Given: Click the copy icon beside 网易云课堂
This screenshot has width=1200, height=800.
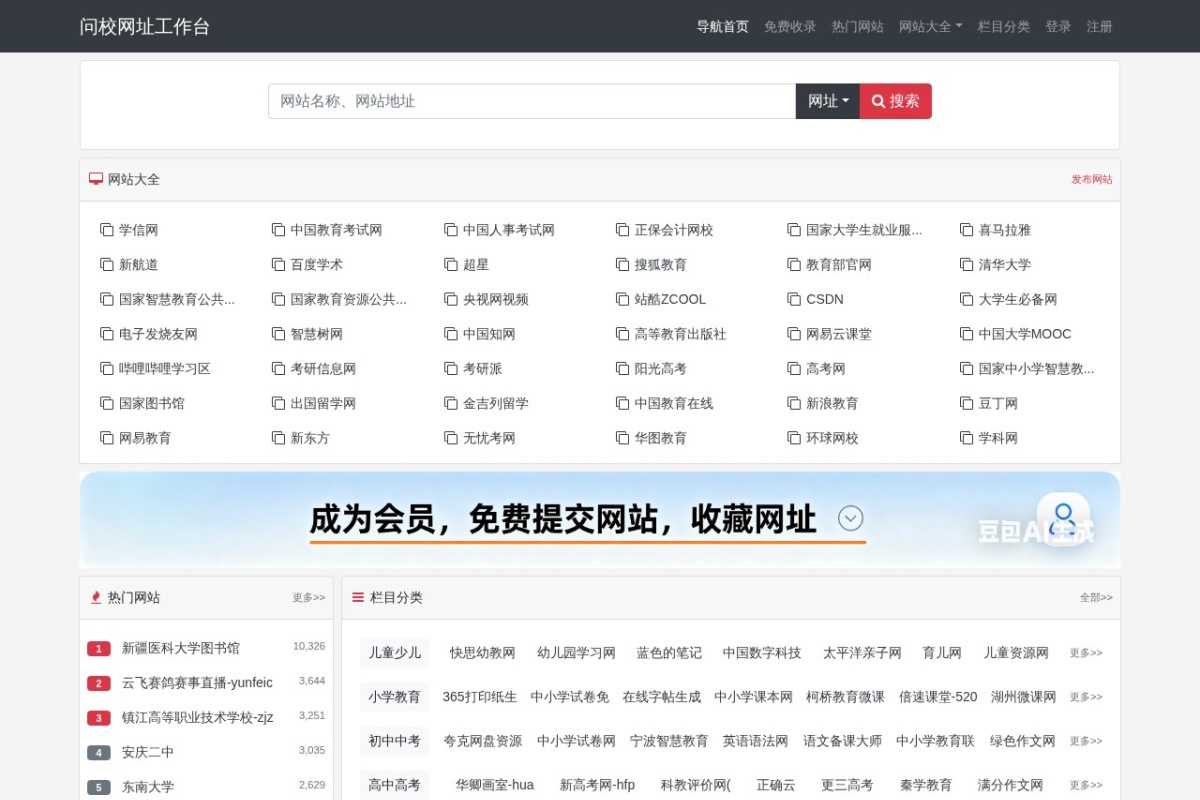Looking at the screenshot, I should point(795,334).
